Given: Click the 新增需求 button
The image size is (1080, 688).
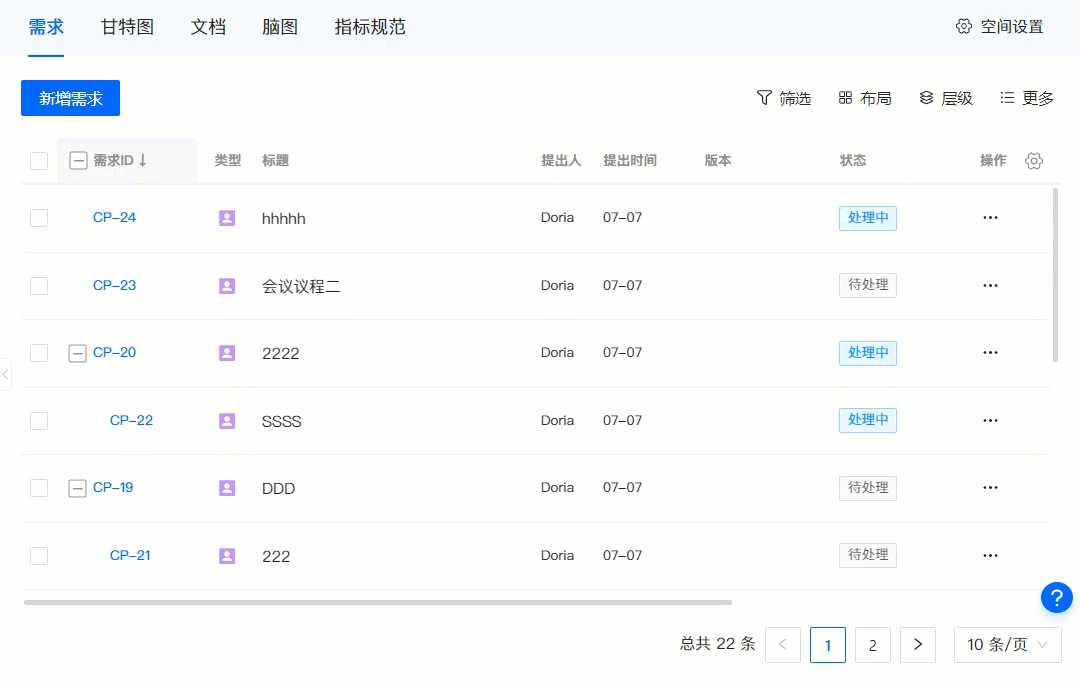Looking at the screenshot, I should click(x=70, y=98).
